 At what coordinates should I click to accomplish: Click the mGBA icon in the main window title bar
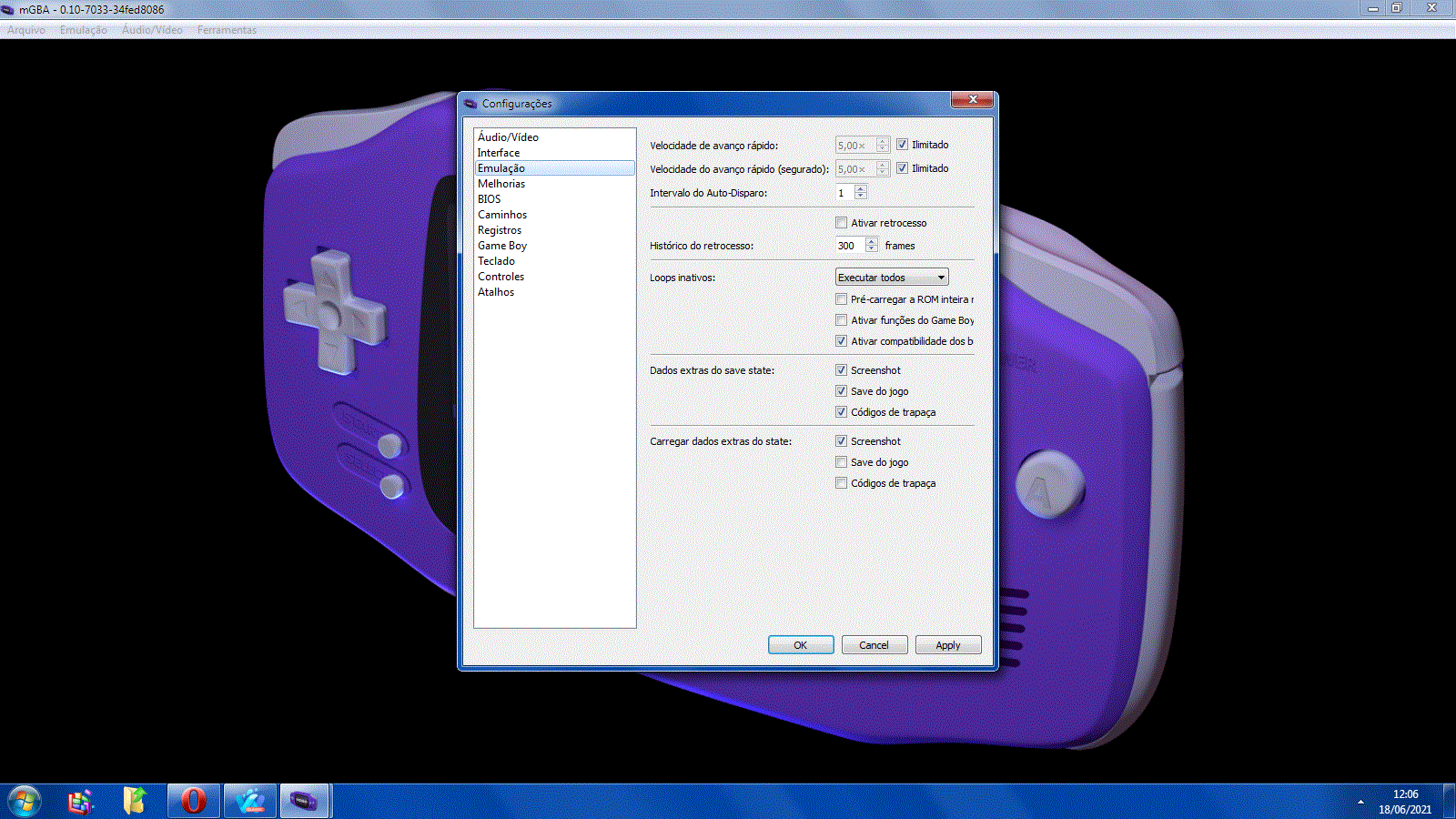coord(9,9)
